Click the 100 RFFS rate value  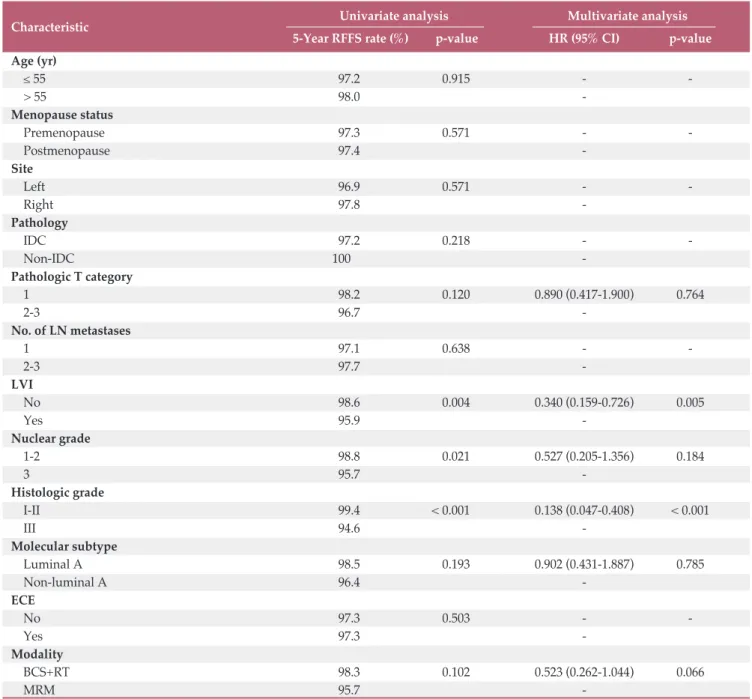[341, 259]
